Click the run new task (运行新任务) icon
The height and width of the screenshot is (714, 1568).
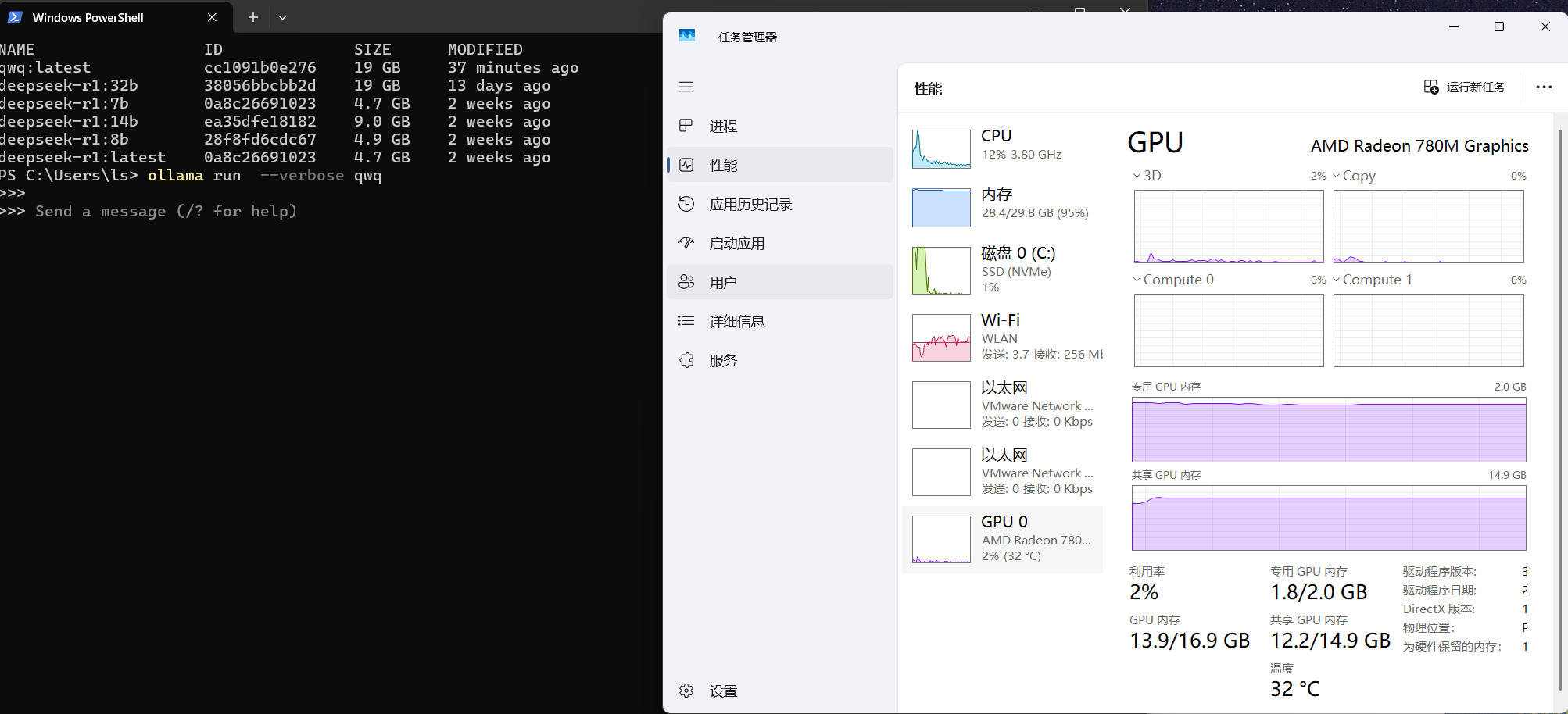click(1431, 87)
